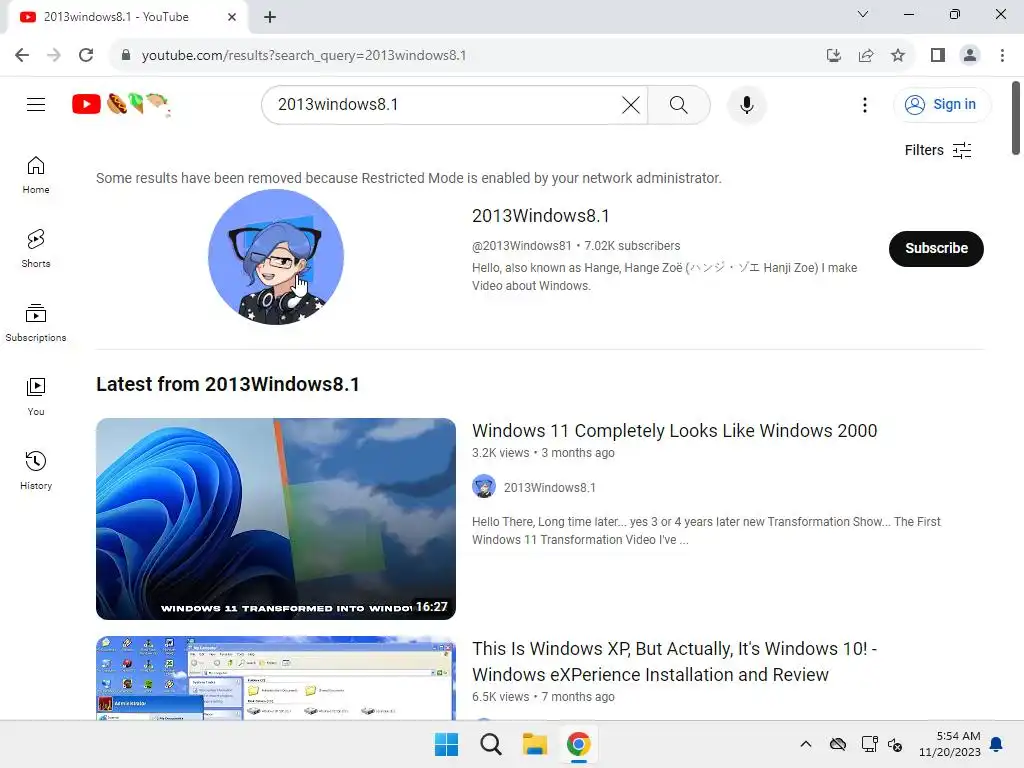The width and height of the screenshot is (1024, 768).
Task: View site information padlock
Action: pos(126,55)
